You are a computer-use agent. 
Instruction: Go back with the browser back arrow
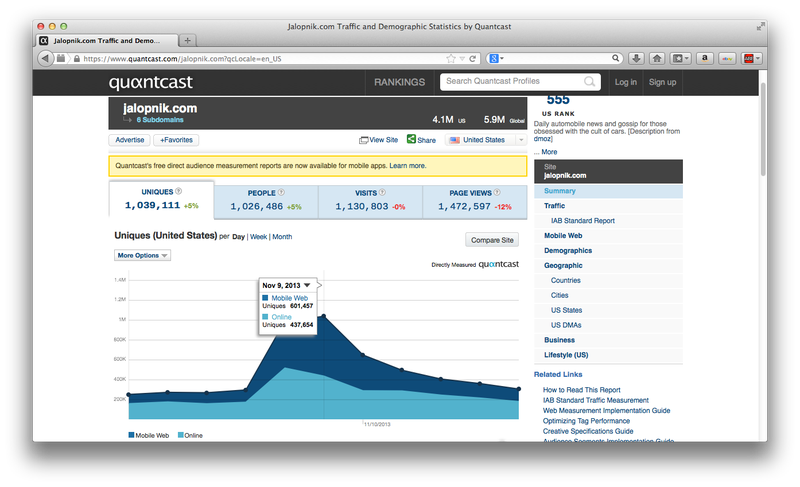pyautogui.click(x=45, y=59)
